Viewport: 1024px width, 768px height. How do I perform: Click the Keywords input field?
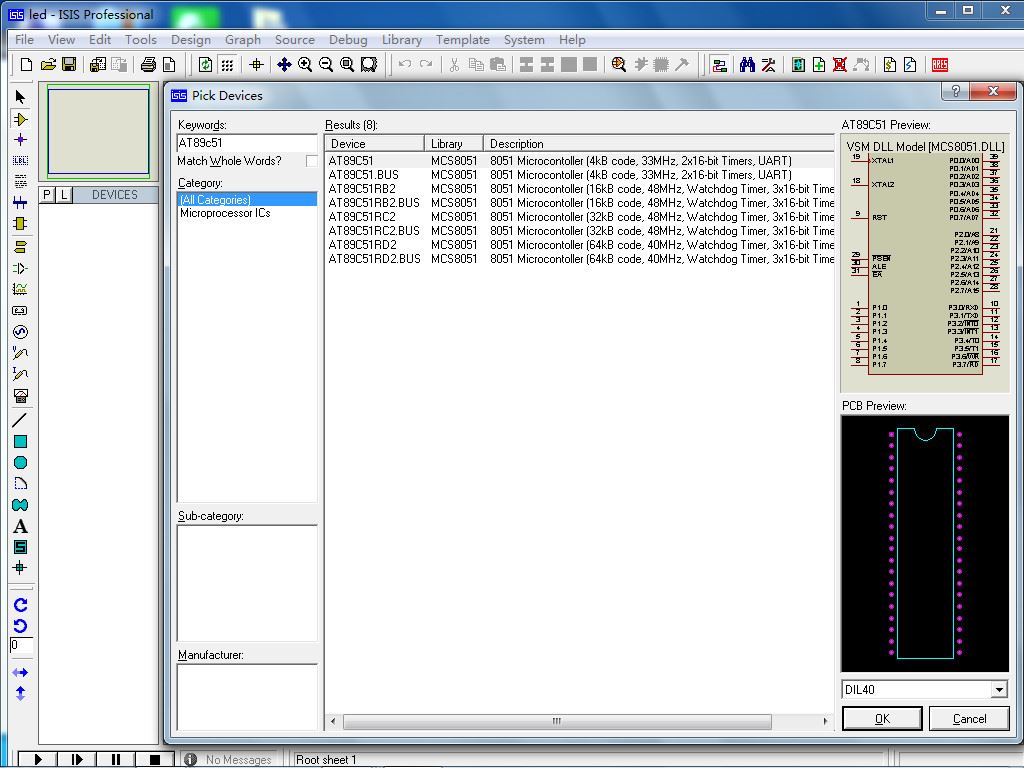click(x=247, y=143)
